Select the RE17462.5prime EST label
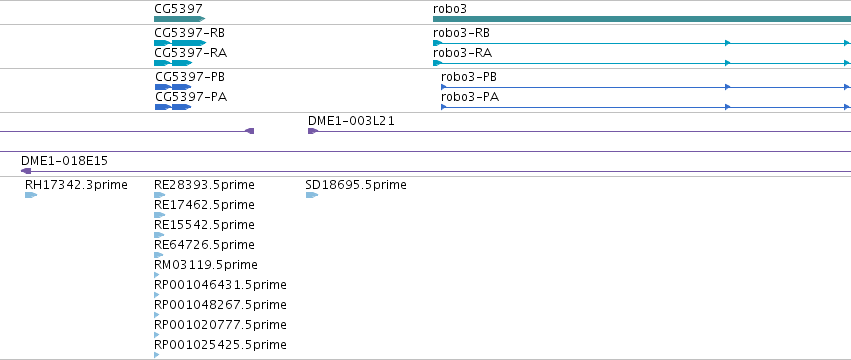 204,205
